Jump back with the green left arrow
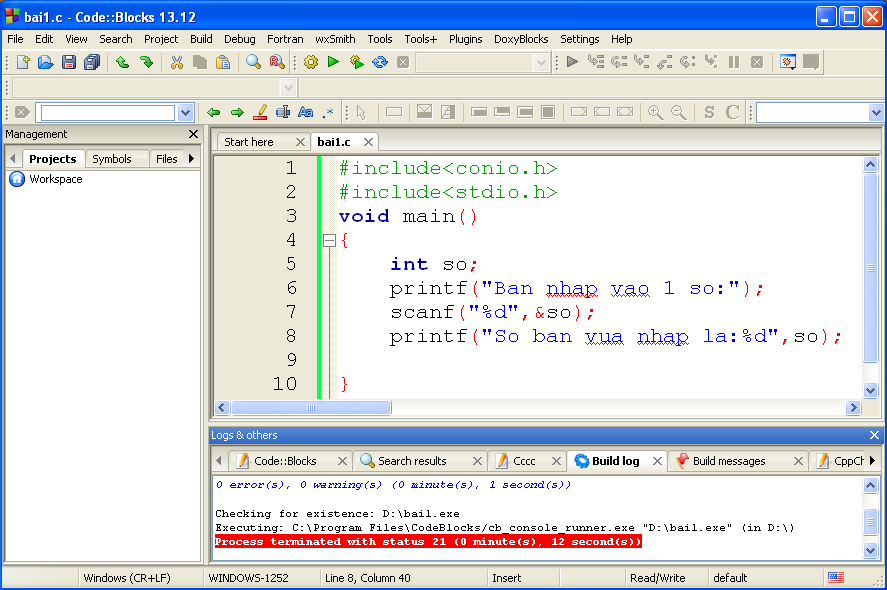This screenshot has width=887, height=590. point(213,112)
